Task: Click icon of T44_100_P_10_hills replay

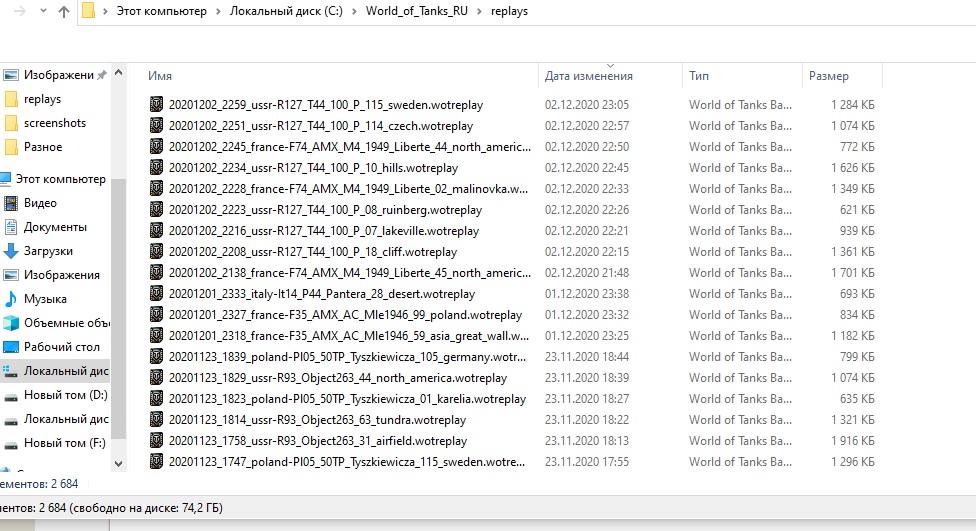Action: 156,168
